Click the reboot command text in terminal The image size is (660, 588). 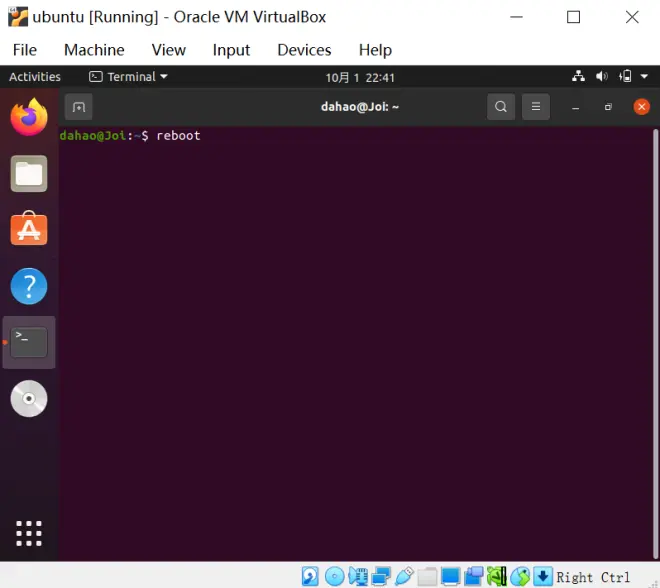[x=178, y=136]
